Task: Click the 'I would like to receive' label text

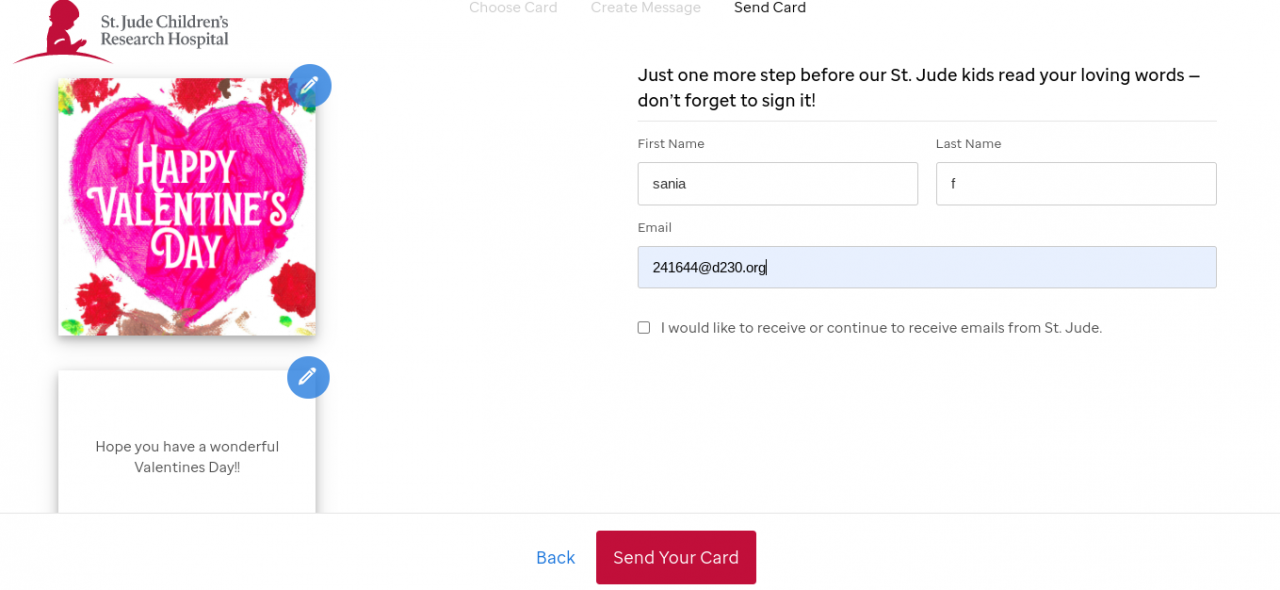Action: coord(880,328)
